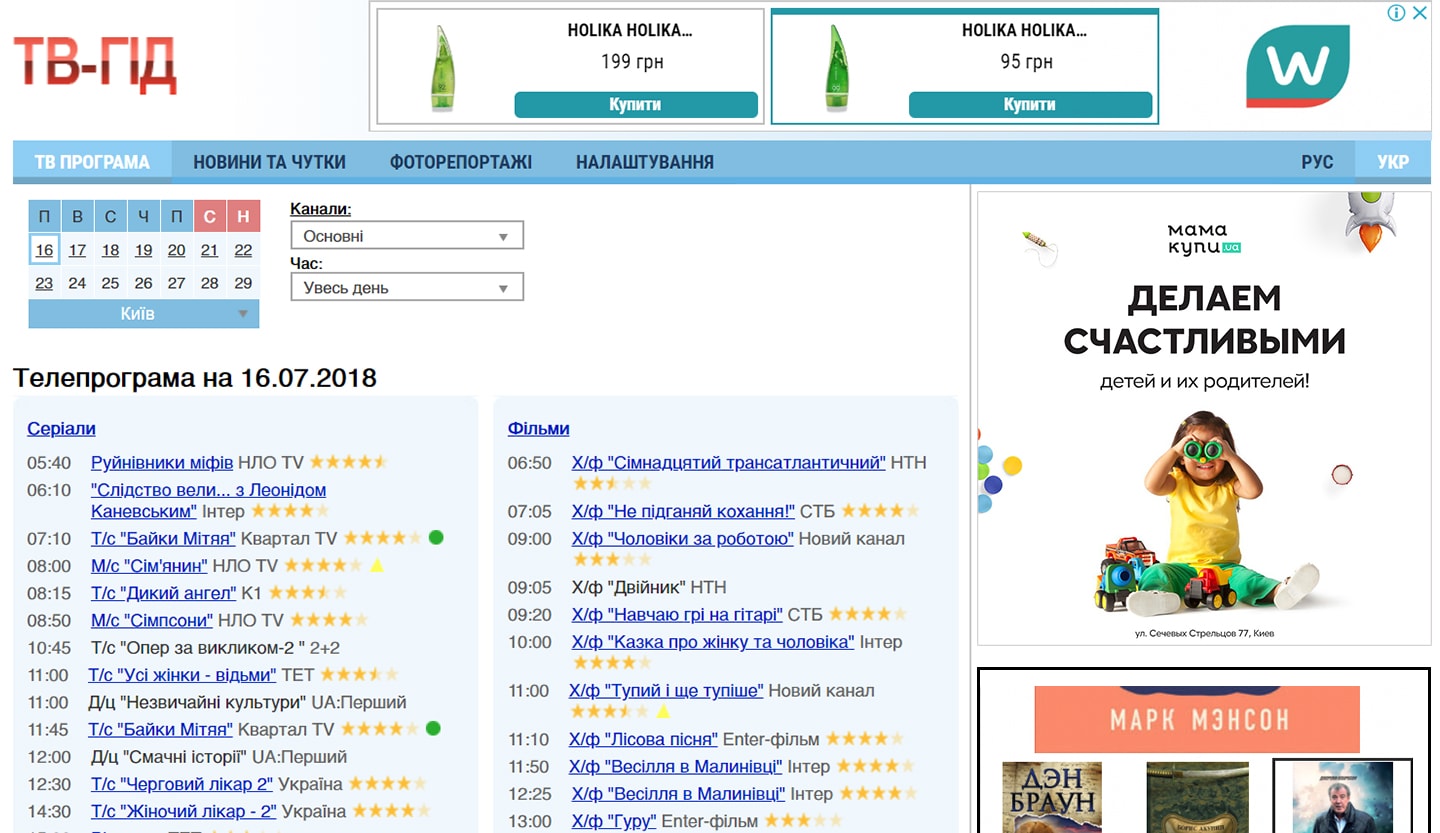The image size is (1440, 833).
Task: Open Х/ф Чоловіки за роботою link
Action: 683,539
